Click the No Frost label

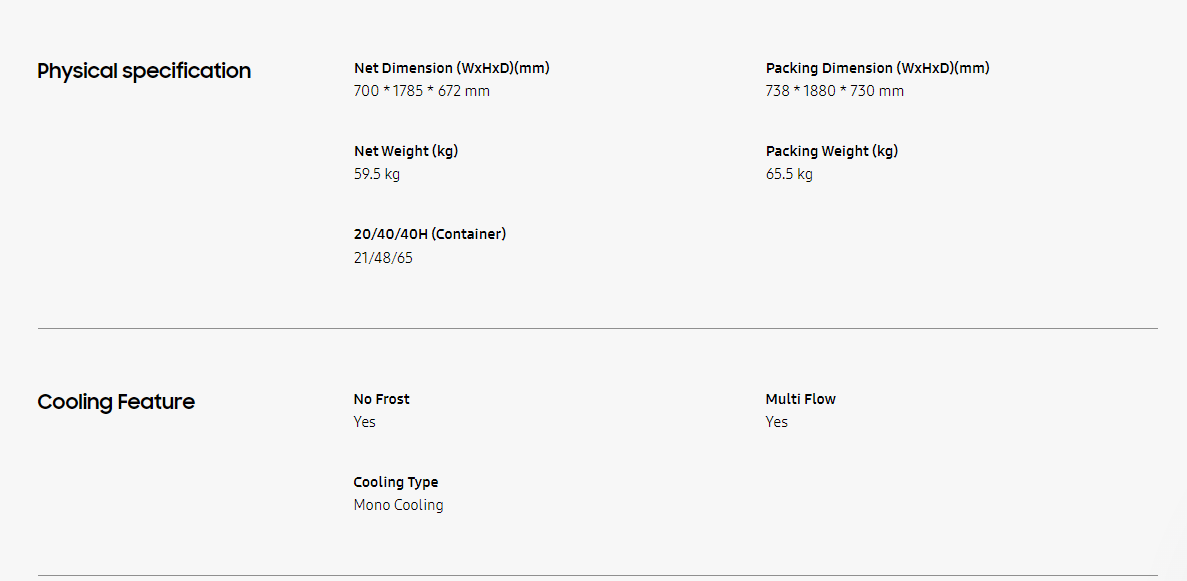(x=382, y=399)
